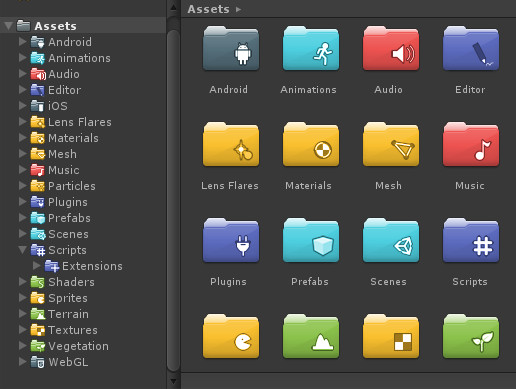Open the Mesh folder in the grid
Screen dimensions: 516x389
[391, 145]
